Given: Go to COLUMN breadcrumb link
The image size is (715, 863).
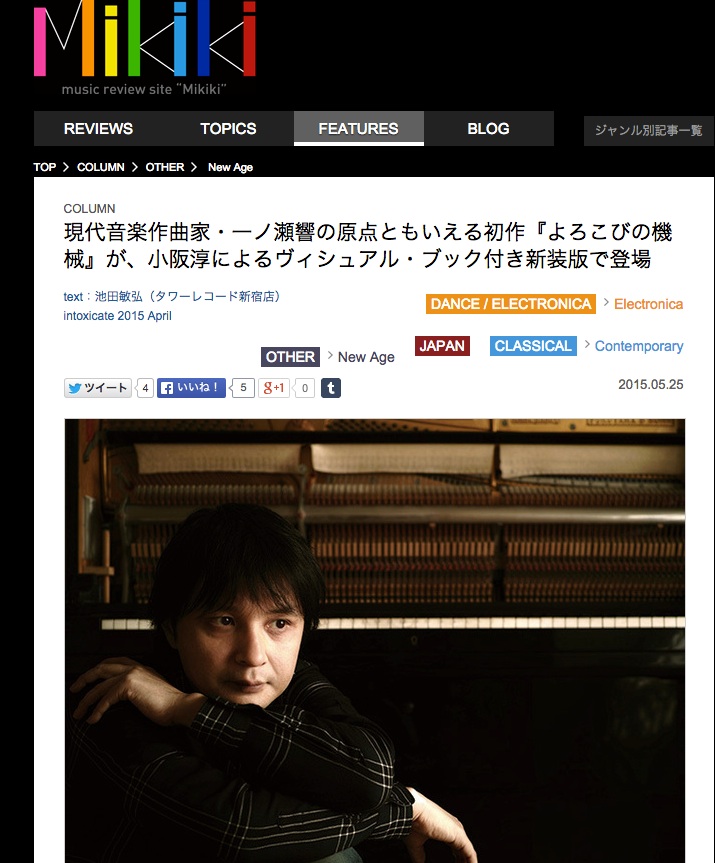Looking at the screenshot, I should (101, 167).
